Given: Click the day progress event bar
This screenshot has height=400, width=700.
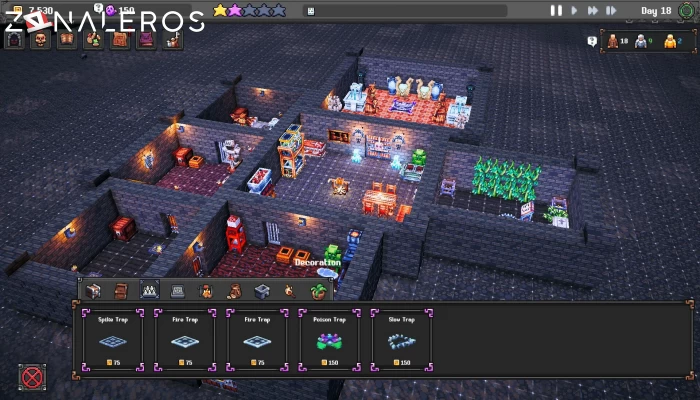Looking at the screenshot, I should tap(405, 11).
